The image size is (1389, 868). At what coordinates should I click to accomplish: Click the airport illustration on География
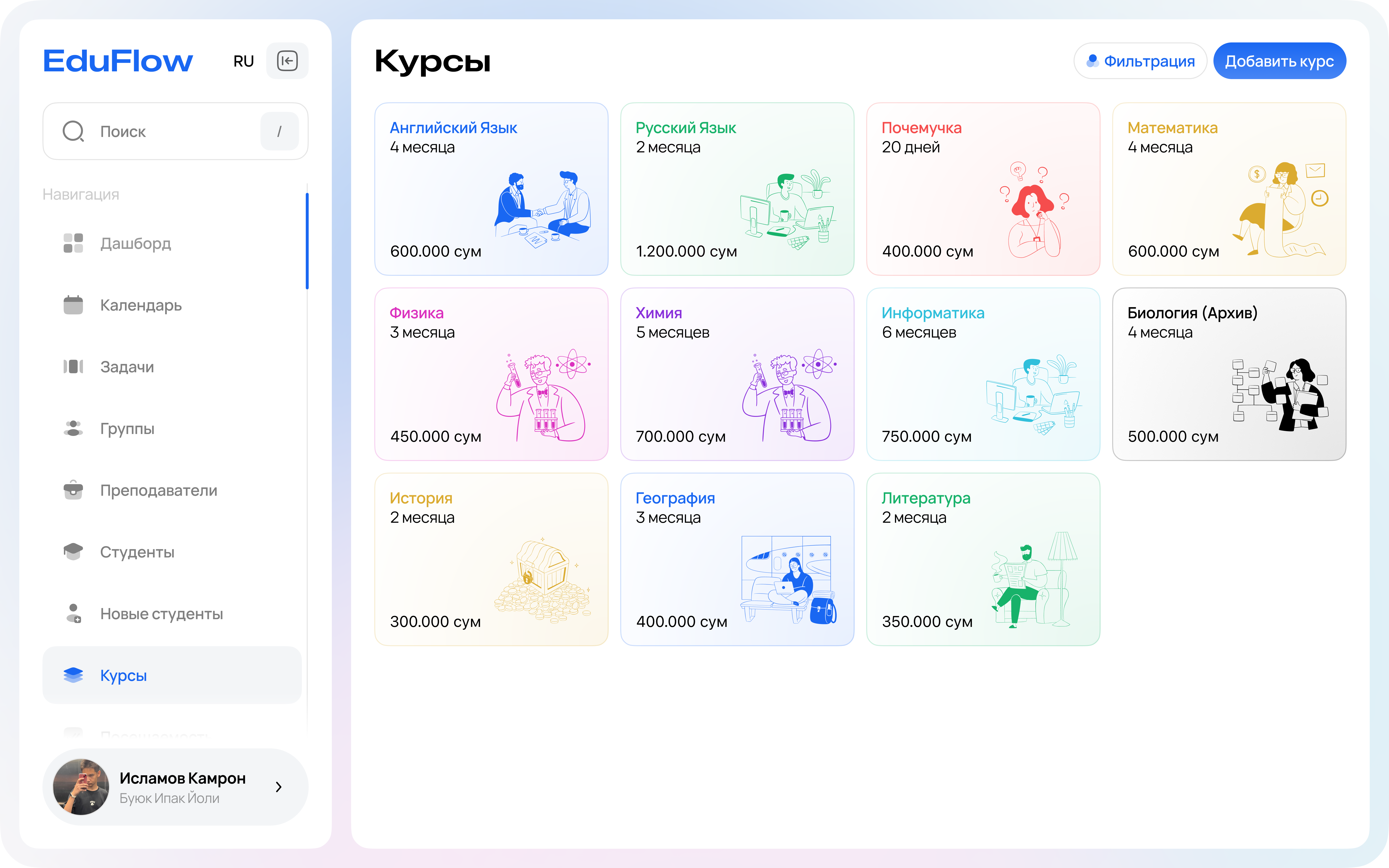coord(789,580)
